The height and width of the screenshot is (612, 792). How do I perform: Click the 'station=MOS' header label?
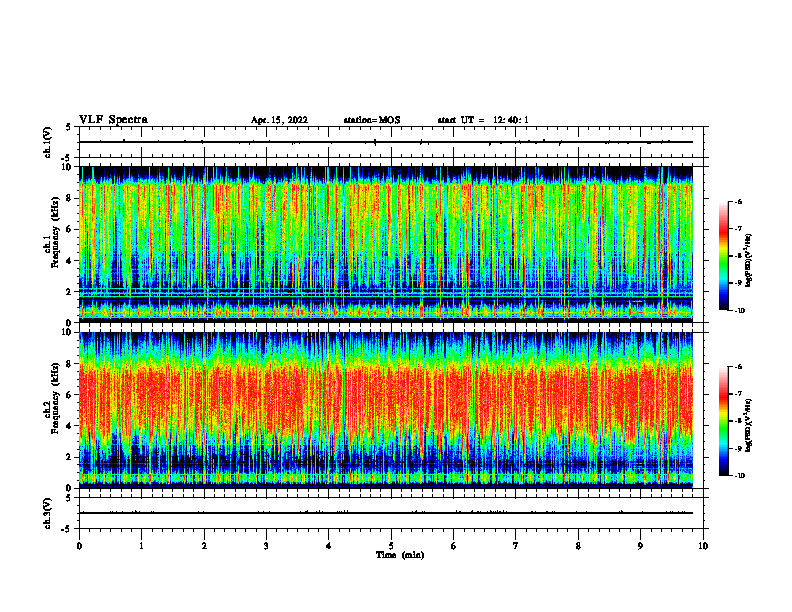click(372, 120)
